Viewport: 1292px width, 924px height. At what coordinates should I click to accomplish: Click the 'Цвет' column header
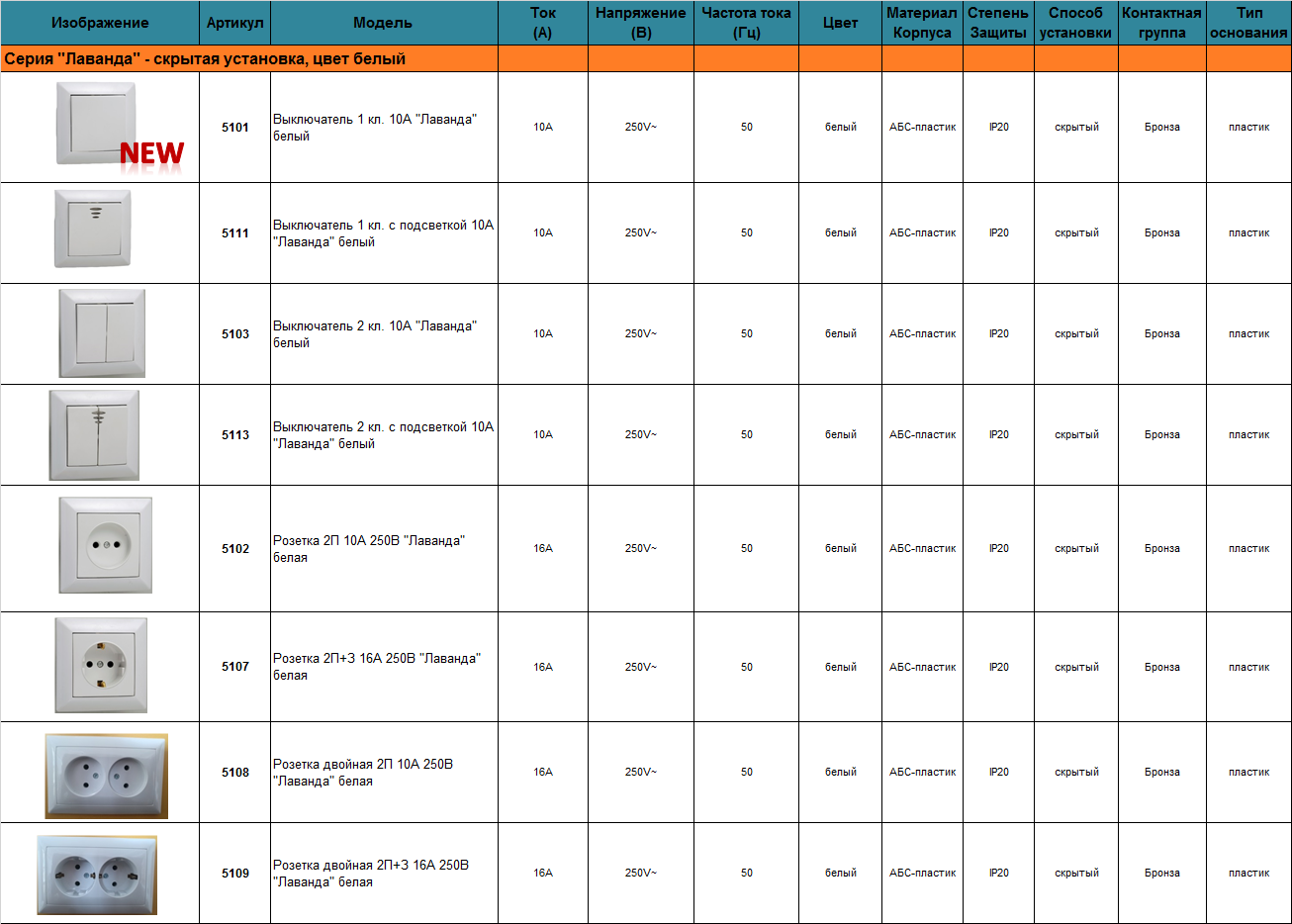[x=841, y=23]
